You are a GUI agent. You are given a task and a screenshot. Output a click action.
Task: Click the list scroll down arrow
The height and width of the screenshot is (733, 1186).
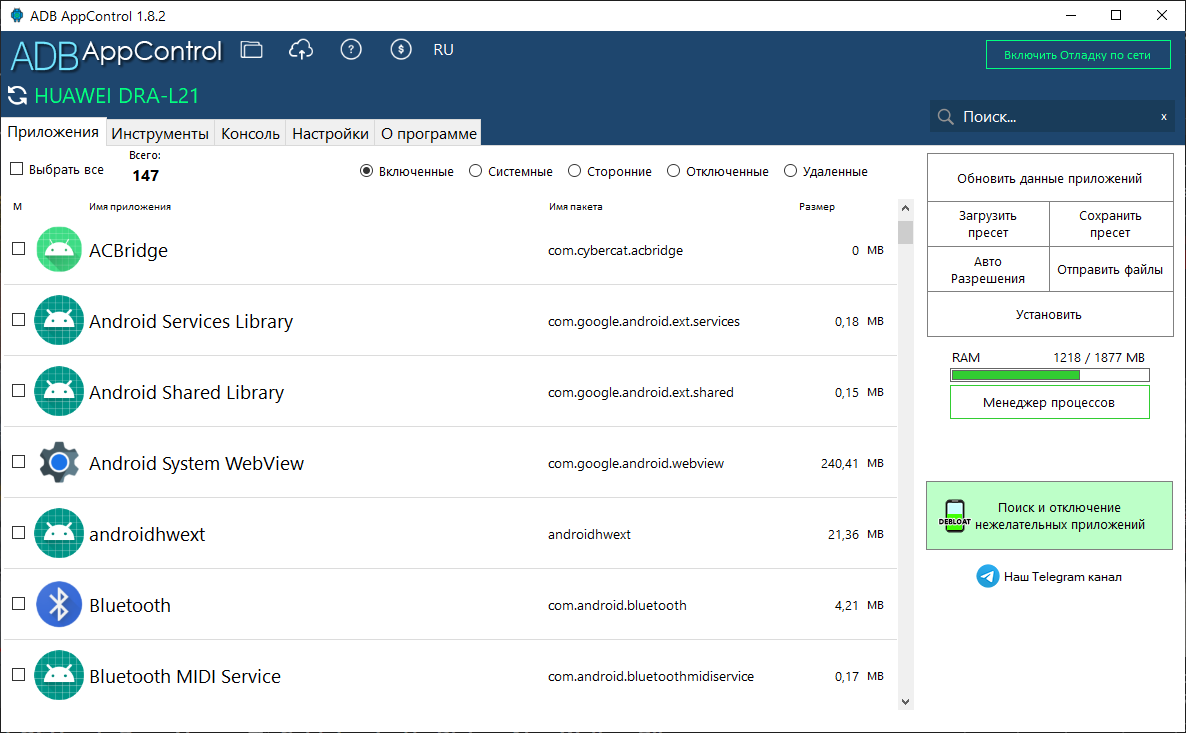[905, 701]
